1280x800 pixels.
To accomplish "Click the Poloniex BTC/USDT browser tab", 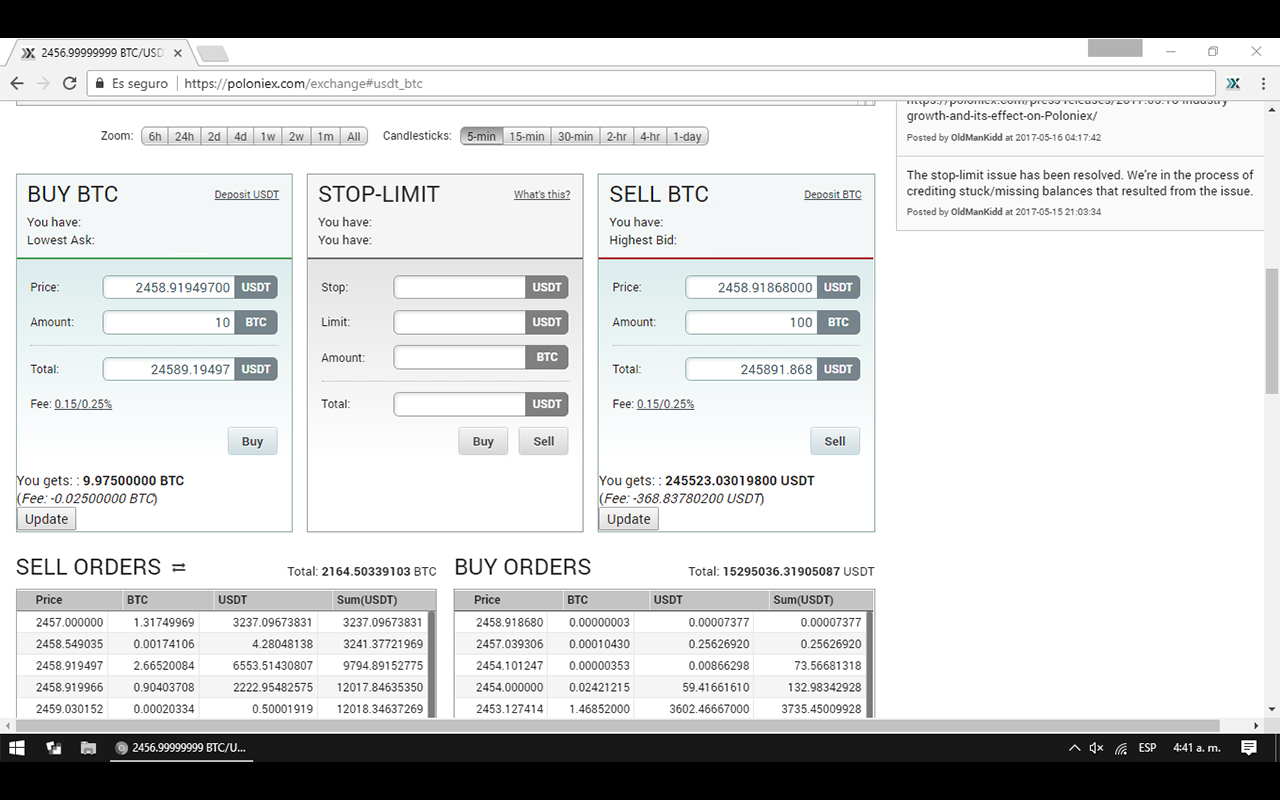I will [x=100, y=52].
